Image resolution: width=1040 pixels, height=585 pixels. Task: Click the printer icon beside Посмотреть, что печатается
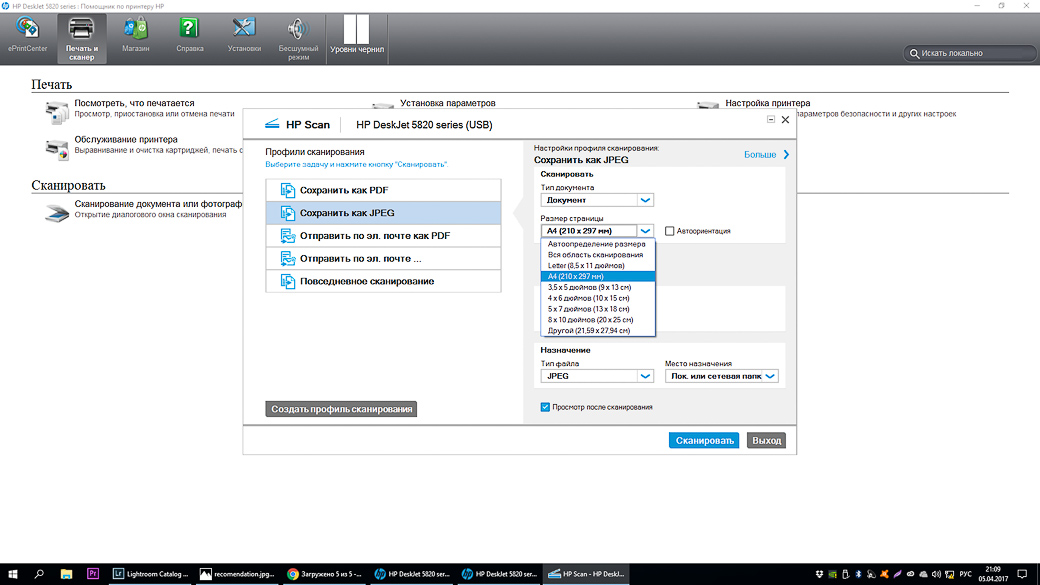(x=56, y=111)
